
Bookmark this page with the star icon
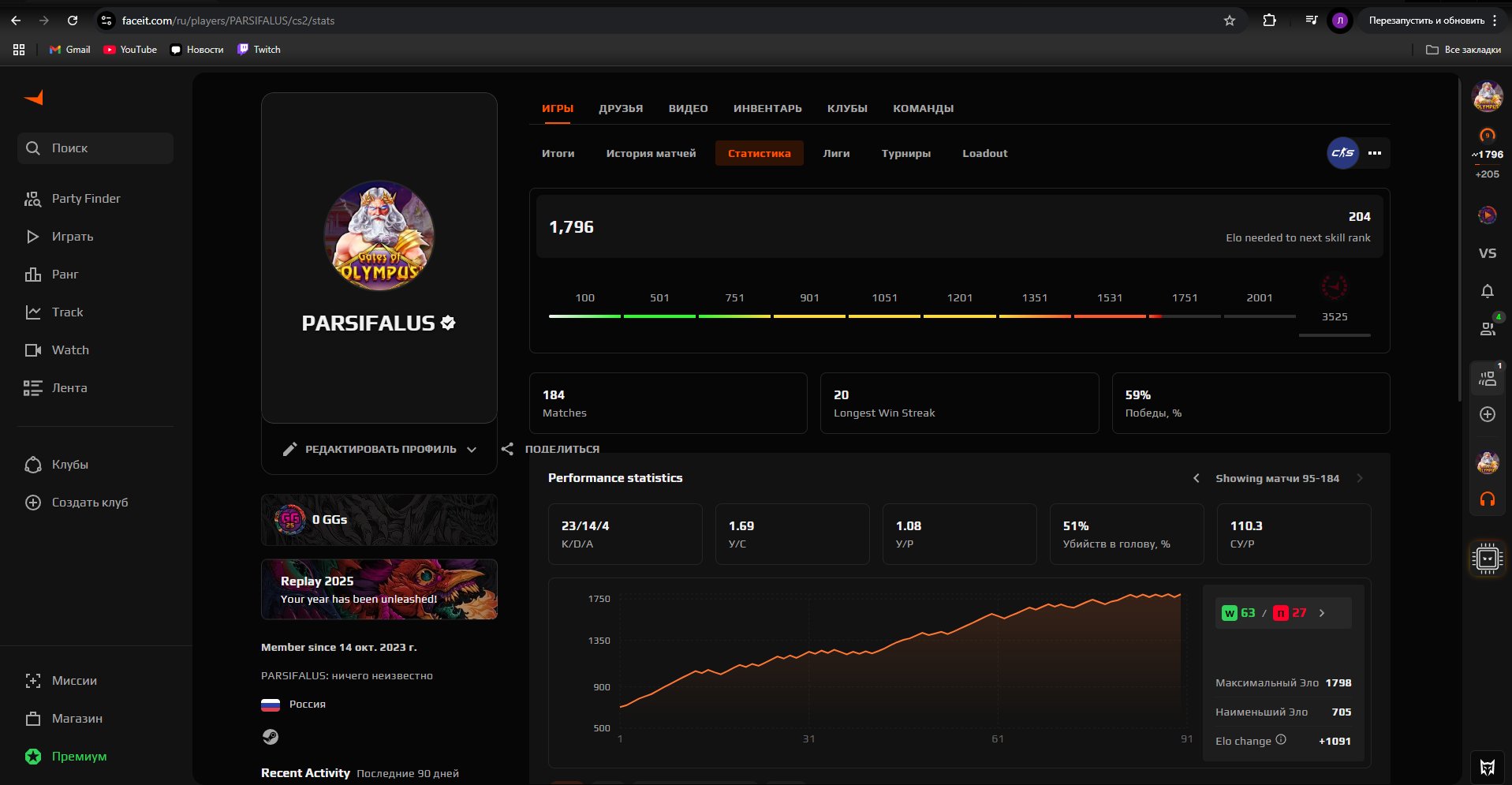point(1229,21)
